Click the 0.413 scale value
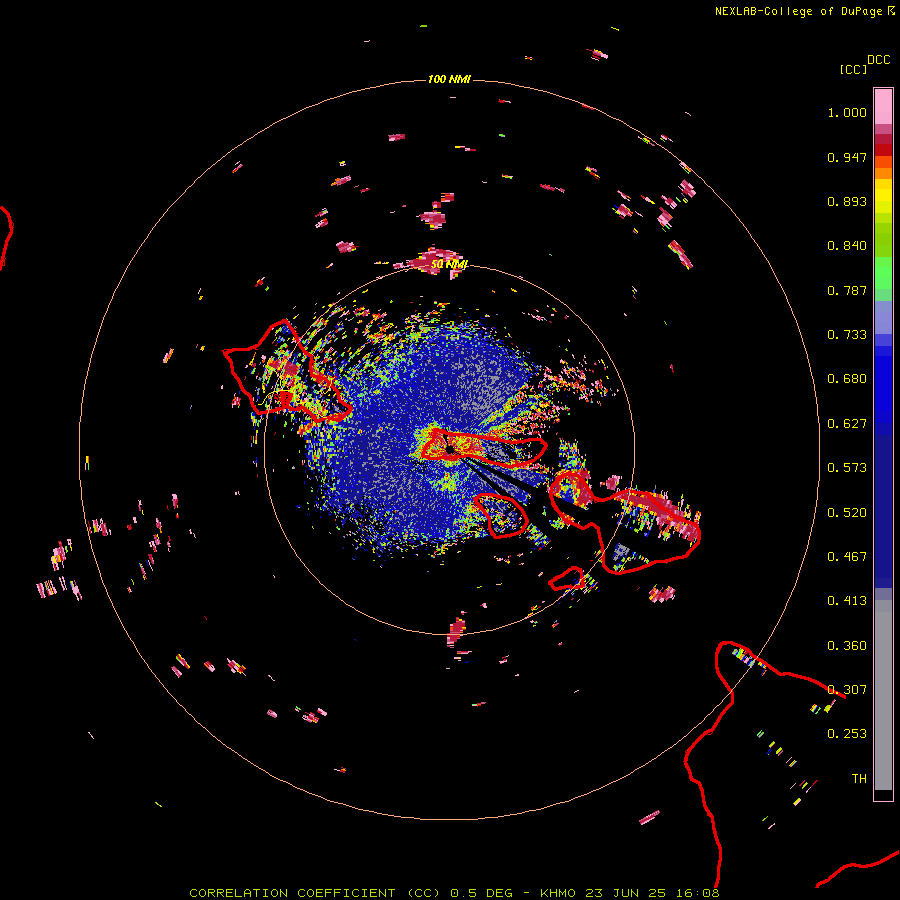900x900 pixels. 847,601
